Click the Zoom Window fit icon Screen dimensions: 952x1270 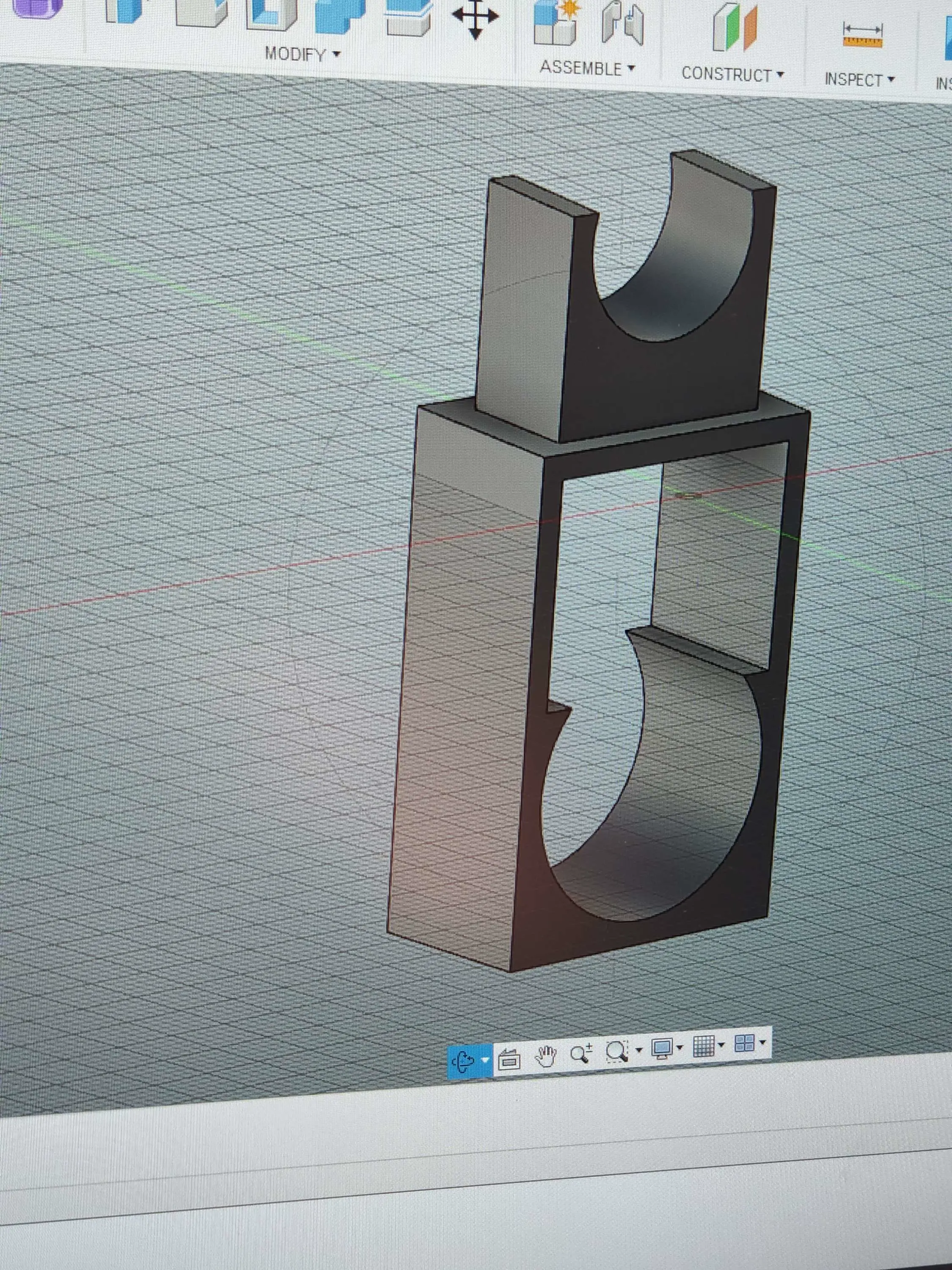616,1051
